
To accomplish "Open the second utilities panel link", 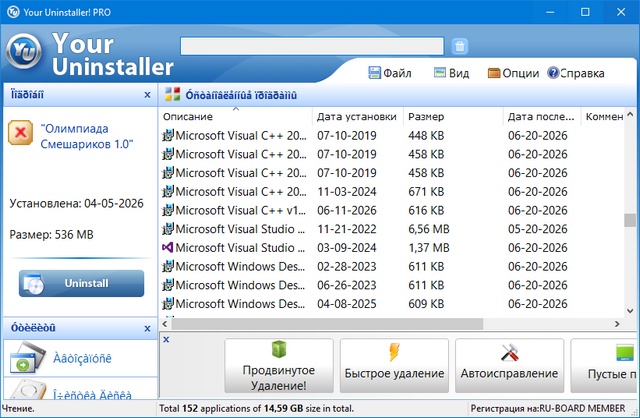I will pos(92,395).
